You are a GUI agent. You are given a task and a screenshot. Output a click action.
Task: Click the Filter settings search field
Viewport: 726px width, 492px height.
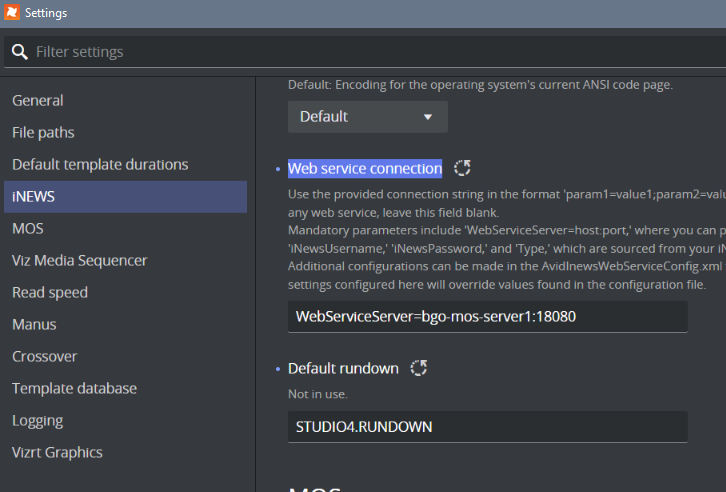tap(370, 52)
